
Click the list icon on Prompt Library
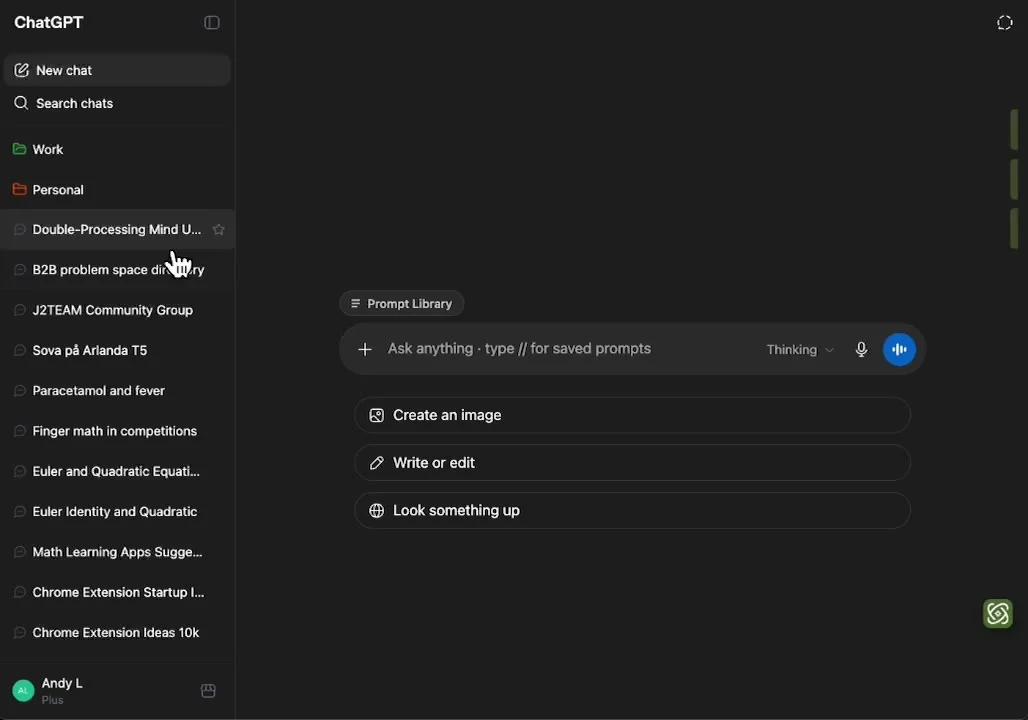pos(355,304)
